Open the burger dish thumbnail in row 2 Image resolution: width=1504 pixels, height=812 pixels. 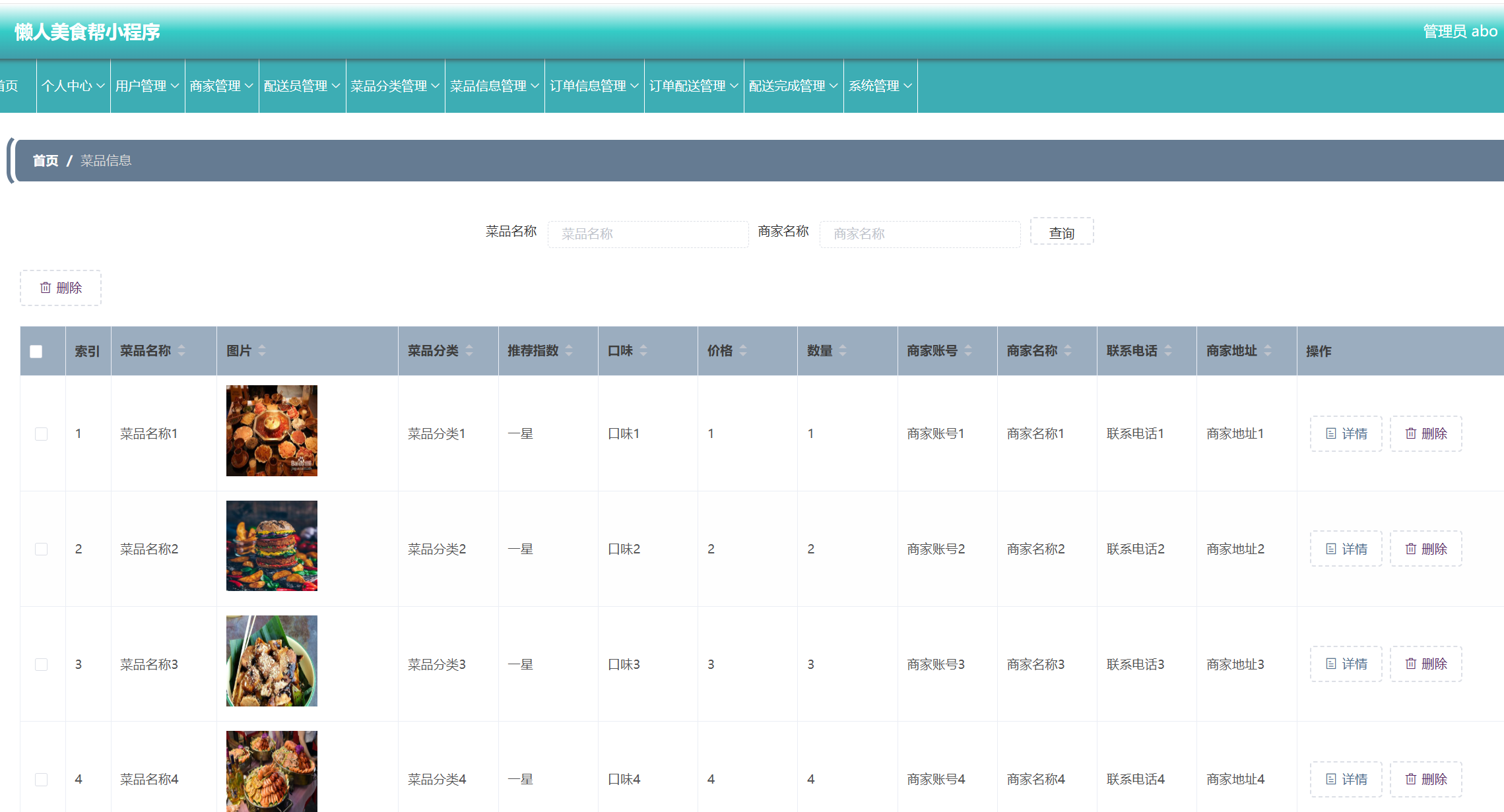coord(272,546)
